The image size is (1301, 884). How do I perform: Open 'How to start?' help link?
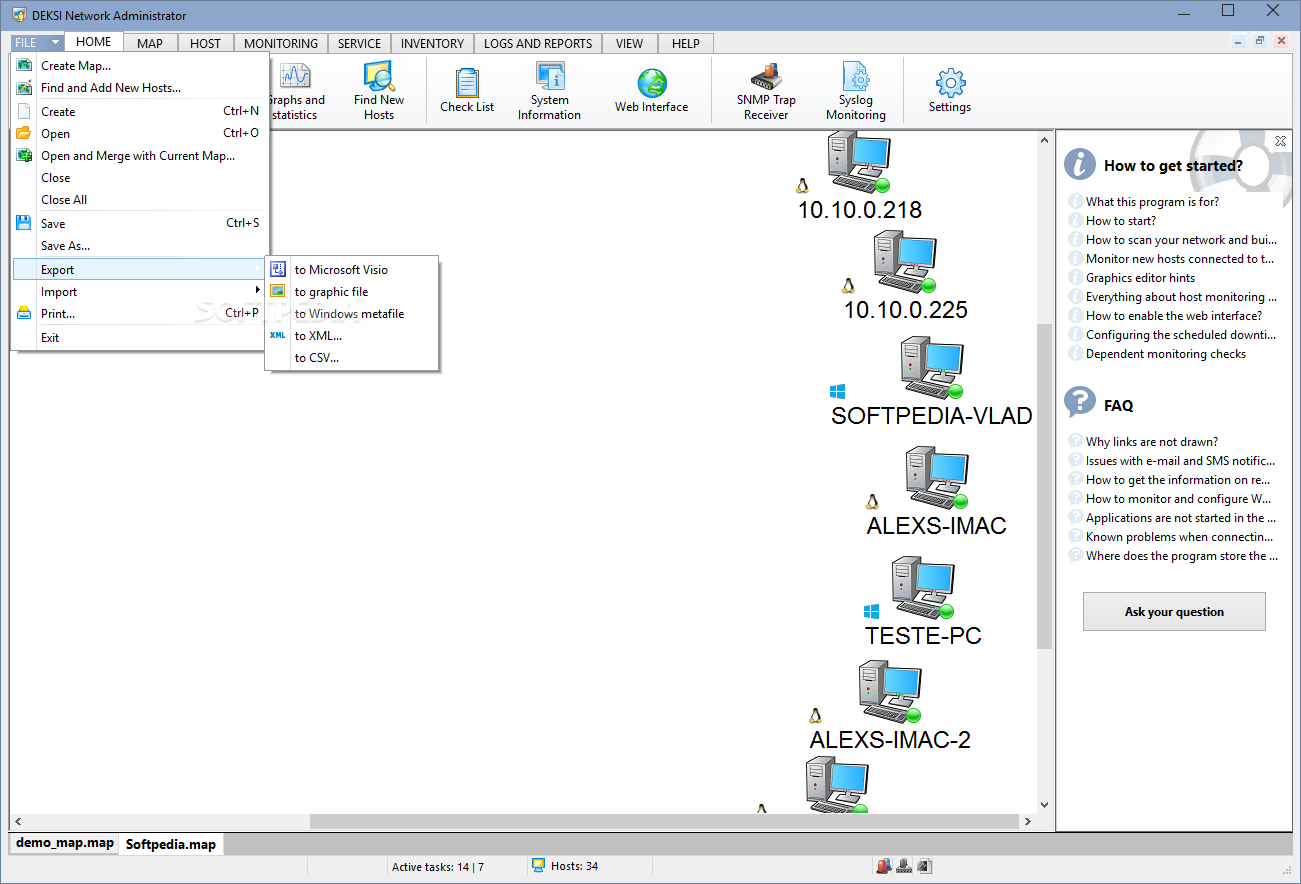coord(1121,221)
